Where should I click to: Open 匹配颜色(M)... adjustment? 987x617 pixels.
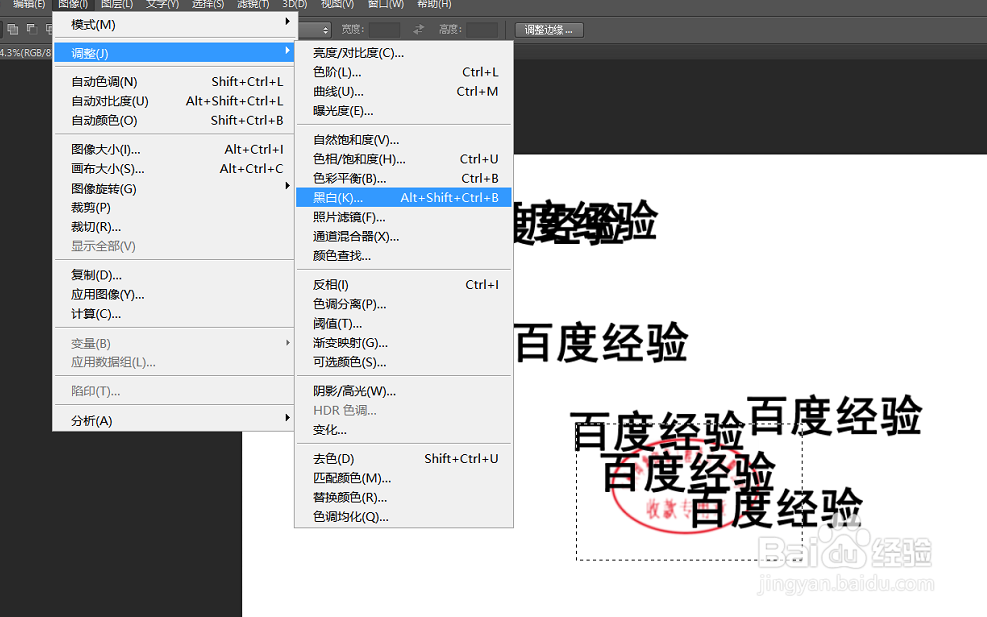tap(403, 478)
